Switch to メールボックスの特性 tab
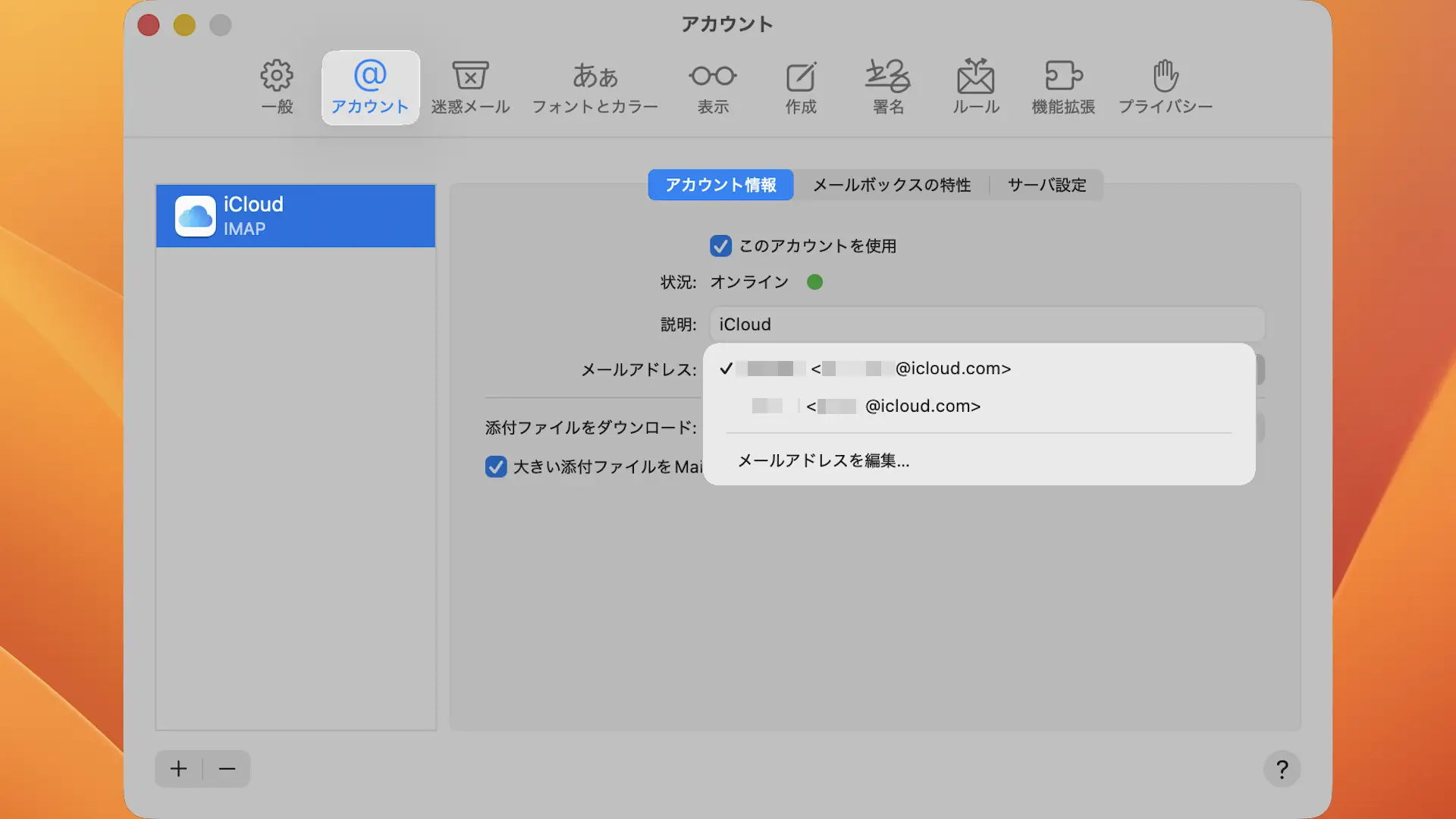The image size is (1456, 819). click(892, 185)
